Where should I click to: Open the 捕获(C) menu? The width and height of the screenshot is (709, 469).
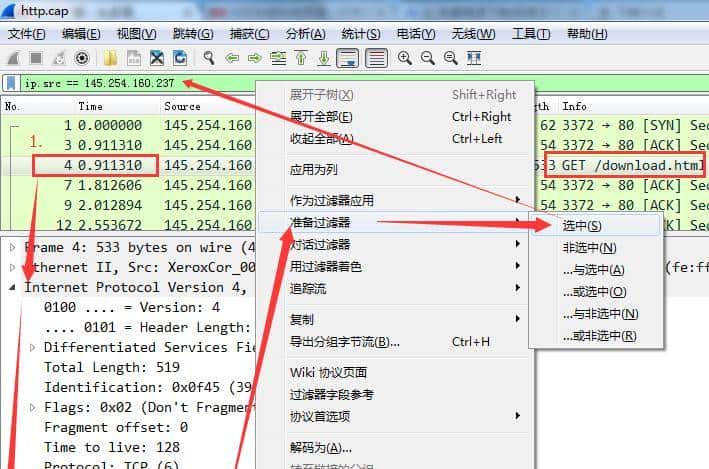click(249, 34)
